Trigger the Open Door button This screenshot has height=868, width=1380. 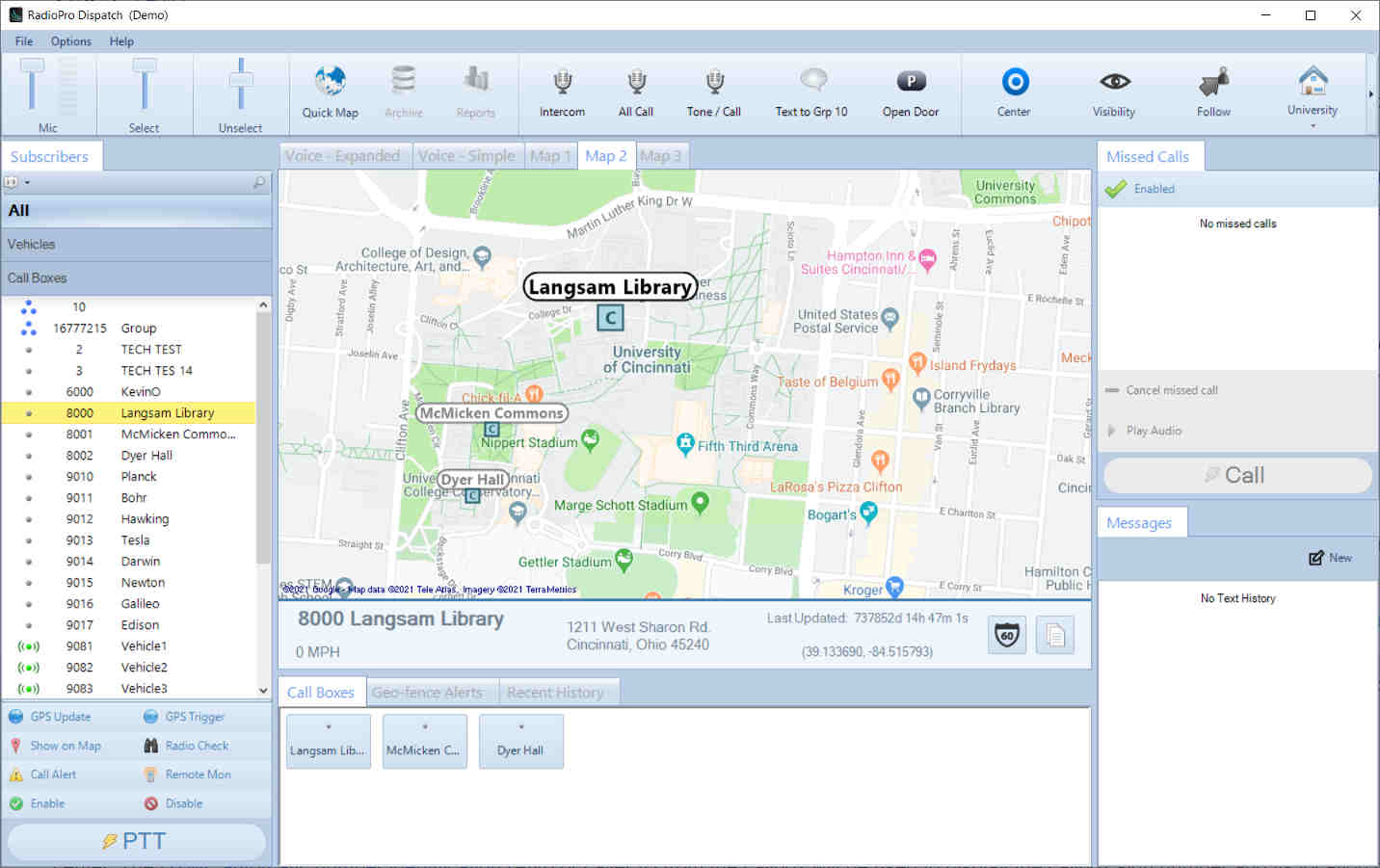(x=911, y=92)
